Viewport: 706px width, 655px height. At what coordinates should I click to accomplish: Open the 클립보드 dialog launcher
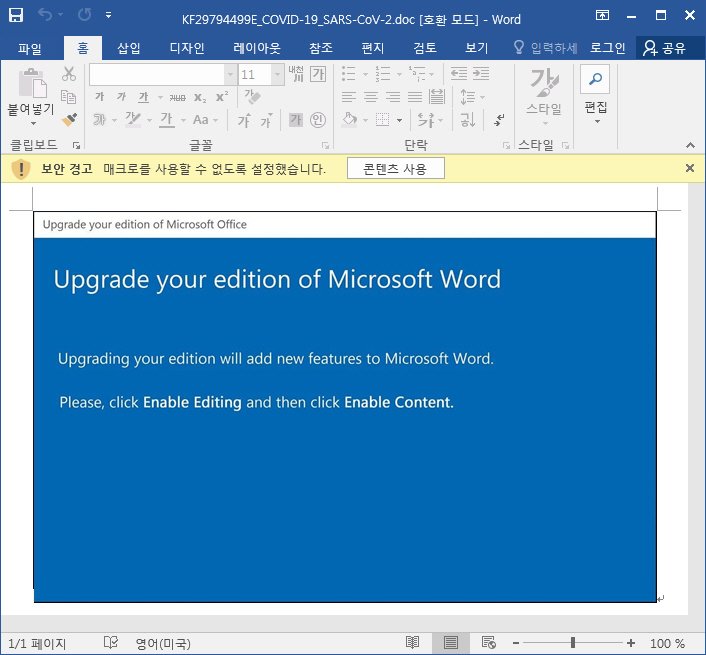tap(76, 145)
